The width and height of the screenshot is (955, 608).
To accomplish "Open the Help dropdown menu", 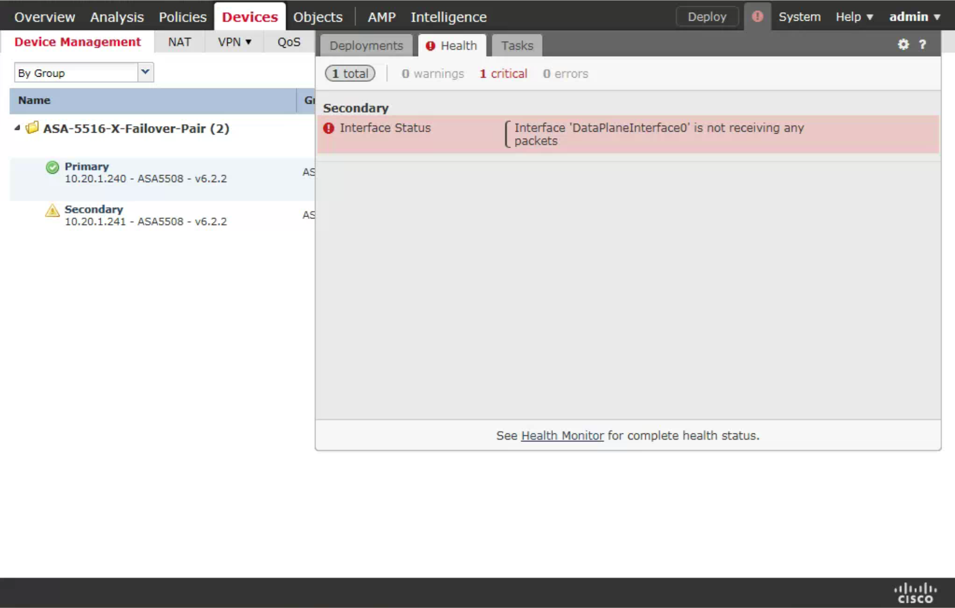I will (854, 17).
